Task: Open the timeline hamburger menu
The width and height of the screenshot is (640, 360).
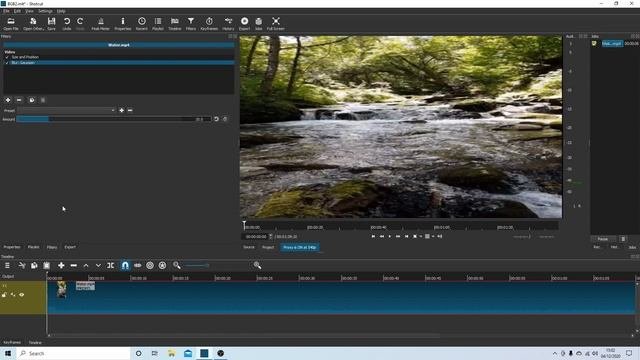Action: (7, 265)
